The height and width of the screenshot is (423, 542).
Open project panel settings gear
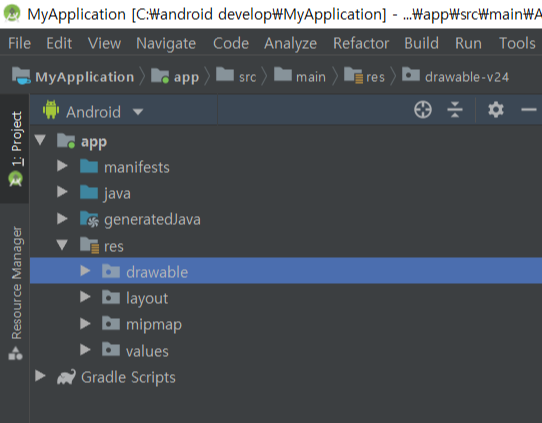click(496, 110)
